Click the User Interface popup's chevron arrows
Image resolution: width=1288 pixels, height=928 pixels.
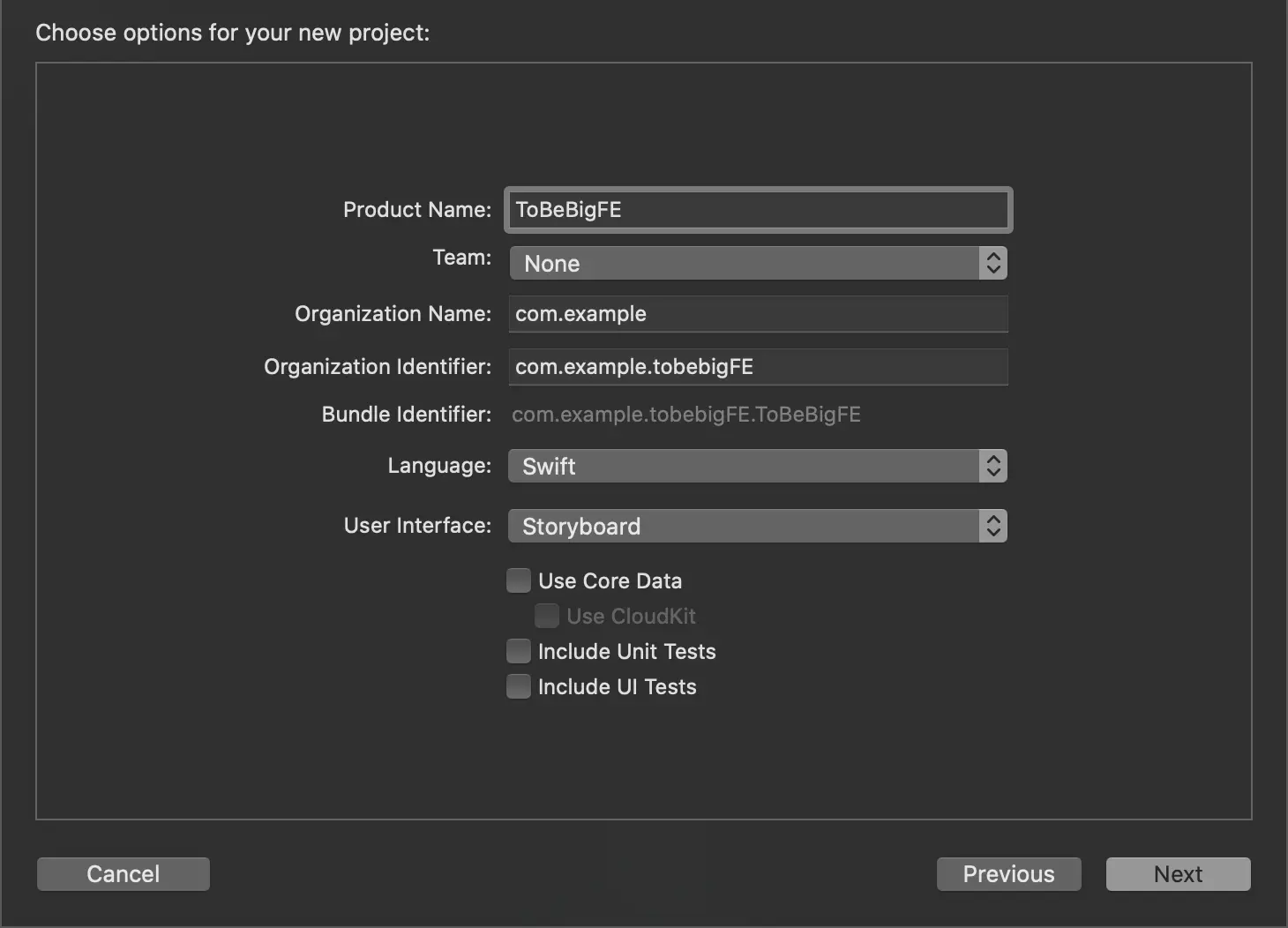pos(993,526)
